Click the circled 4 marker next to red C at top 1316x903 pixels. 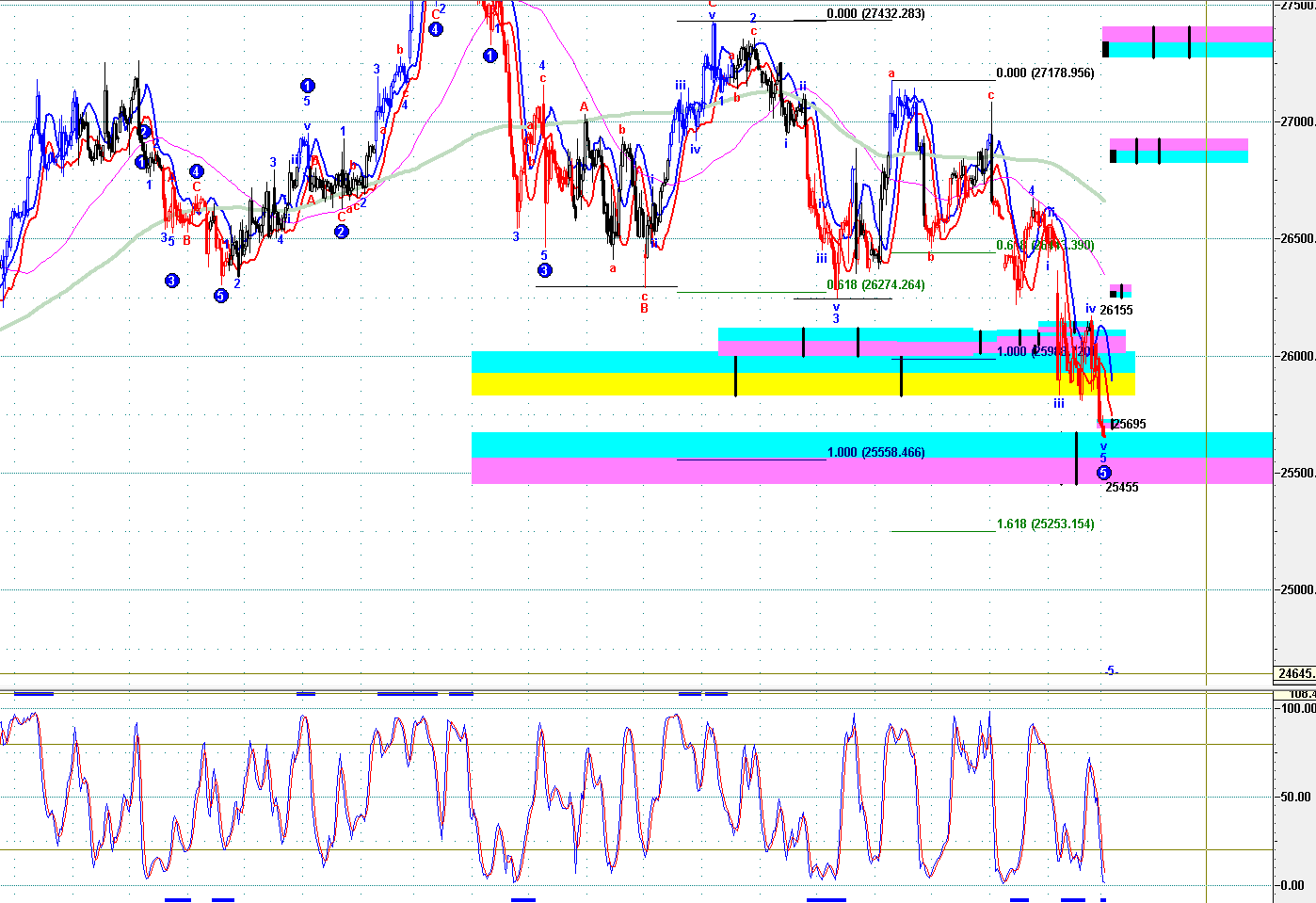pyautogui.click(x=435, y=29)
